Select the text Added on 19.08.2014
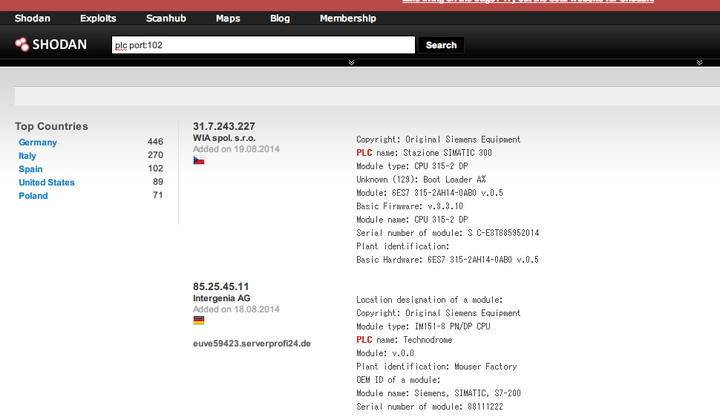The image size is (720, 417). click(236, 149)
